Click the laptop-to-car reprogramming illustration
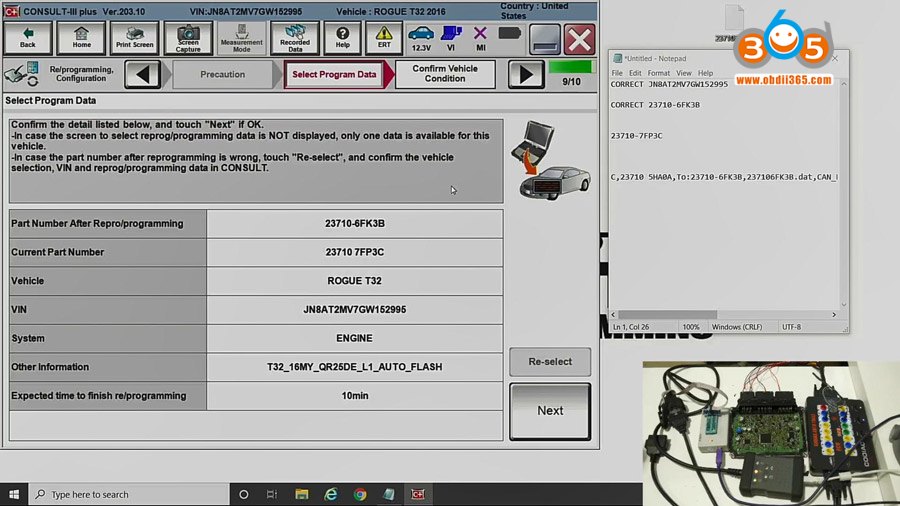The image size is (900, 506). (x=550, y=161)
